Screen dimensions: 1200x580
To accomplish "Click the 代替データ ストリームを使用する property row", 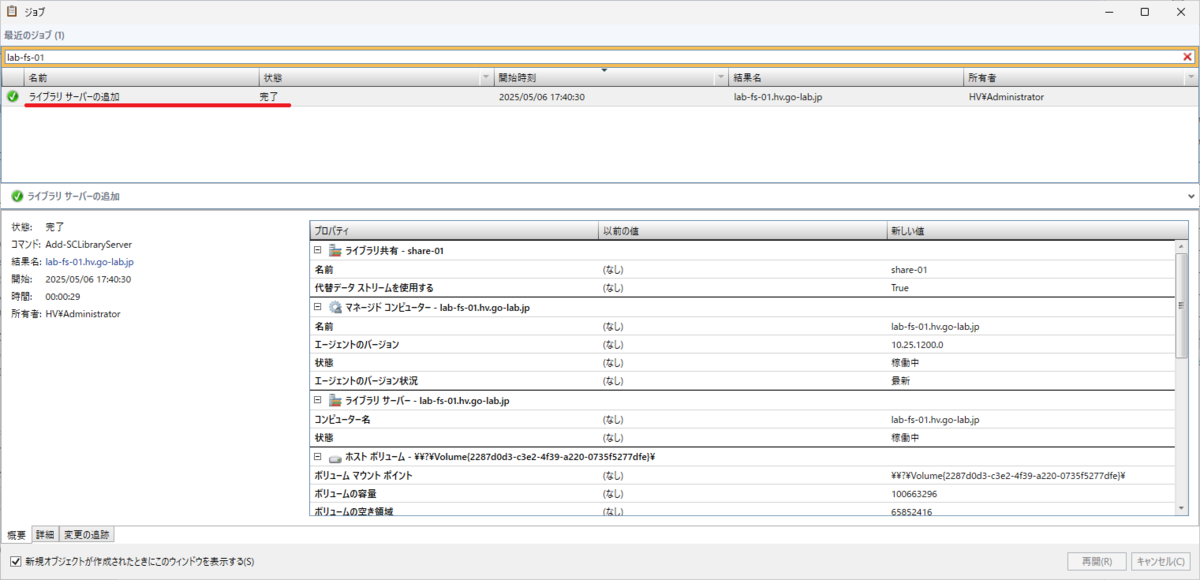I will tap(742, 288).
